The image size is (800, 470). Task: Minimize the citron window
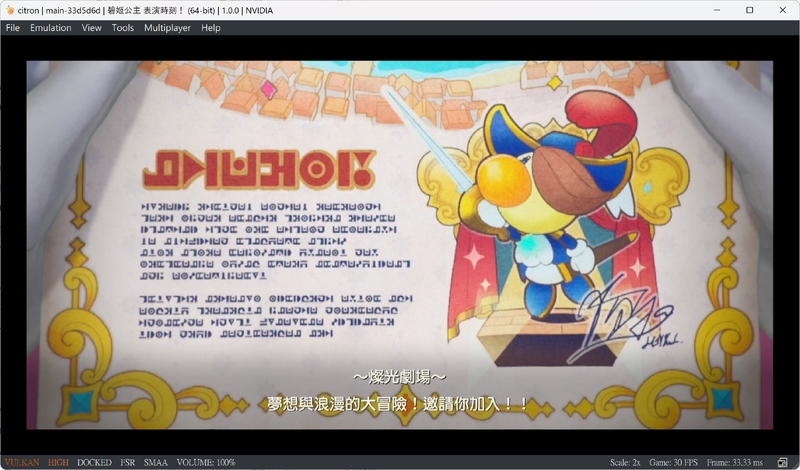click(717, 10)
